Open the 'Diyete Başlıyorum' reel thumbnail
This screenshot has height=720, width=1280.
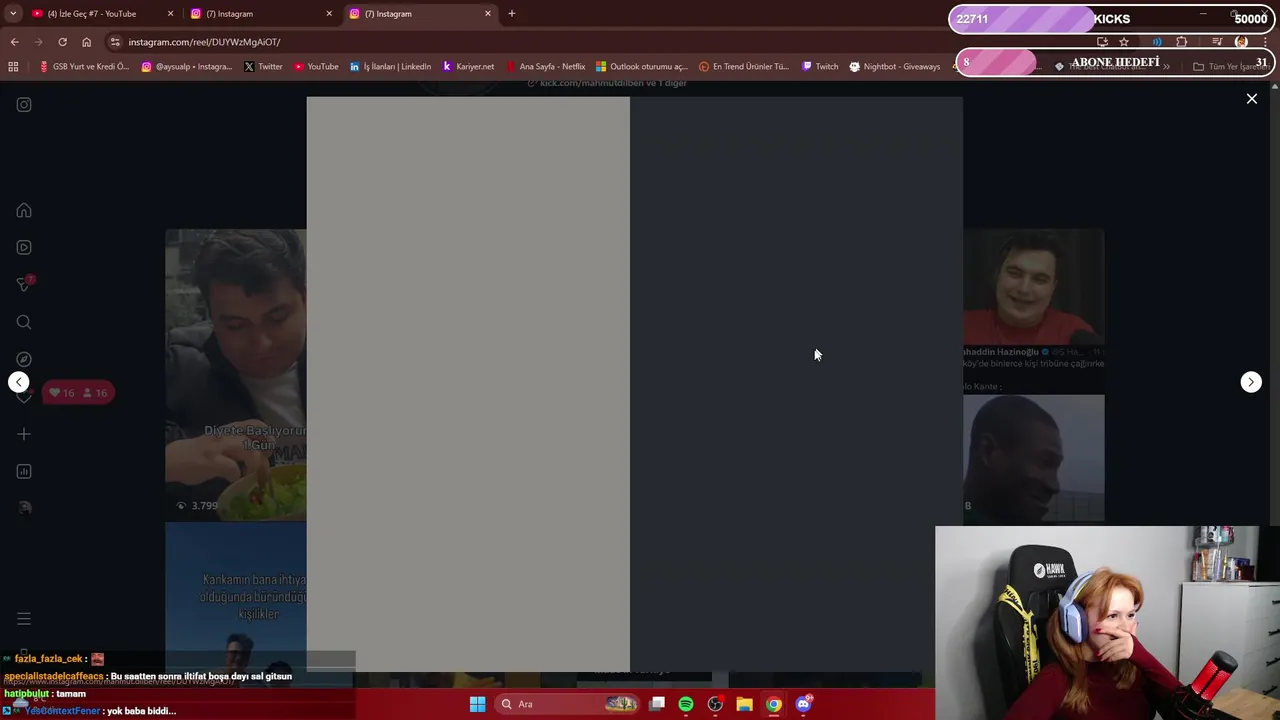click(x=236, y=375)
